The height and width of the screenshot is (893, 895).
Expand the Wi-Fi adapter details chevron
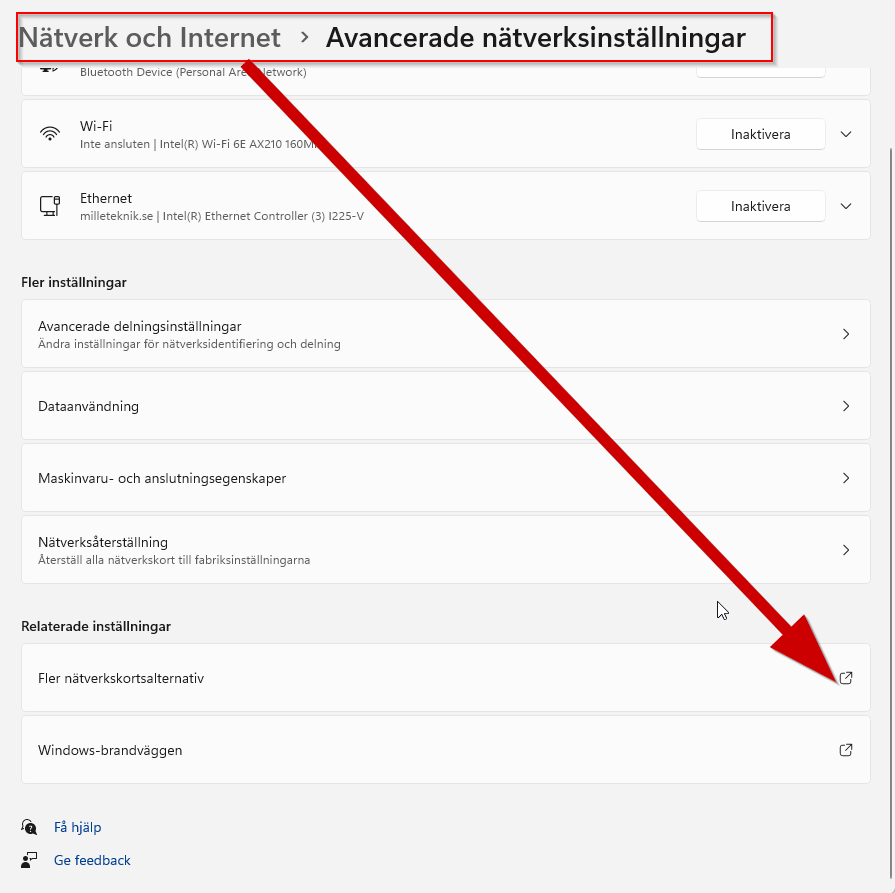click(x=846, y=134)
